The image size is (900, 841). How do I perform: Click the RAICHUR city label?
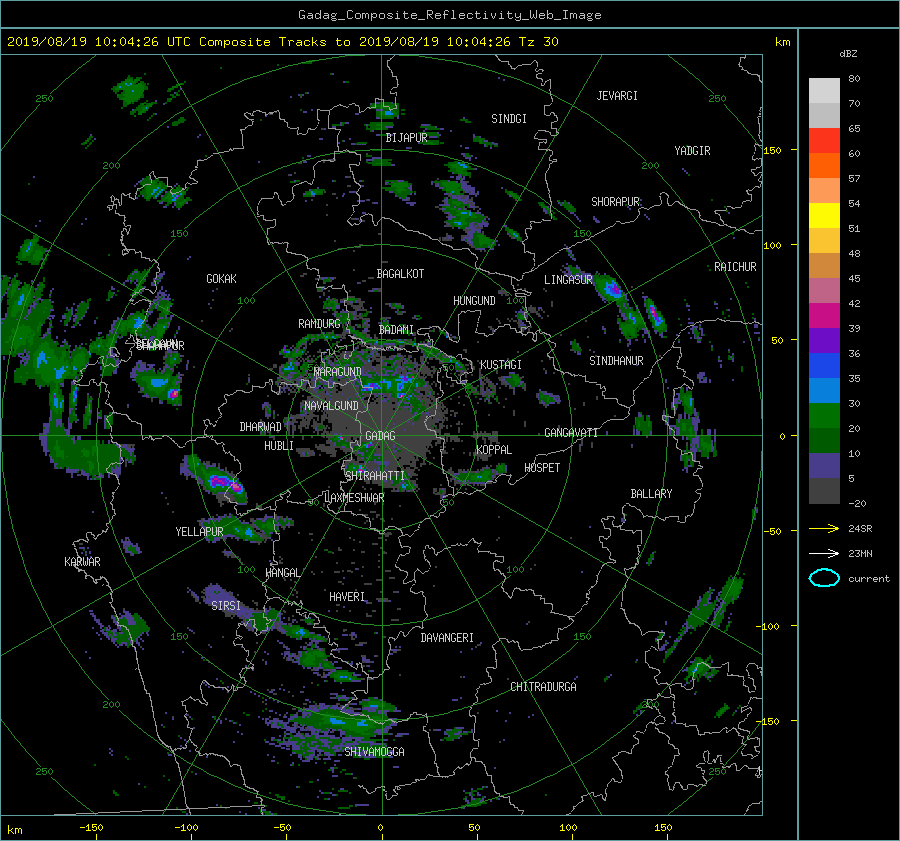735,267
